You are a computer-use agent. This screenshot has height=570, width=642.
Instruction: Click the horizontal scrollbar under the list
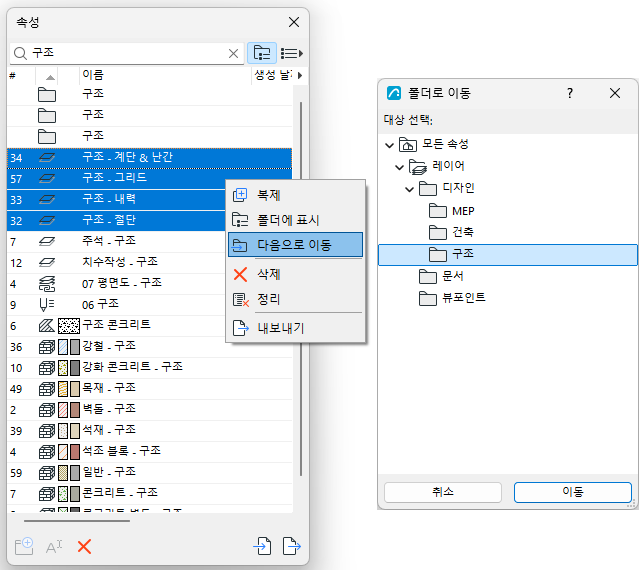(77, 521)
